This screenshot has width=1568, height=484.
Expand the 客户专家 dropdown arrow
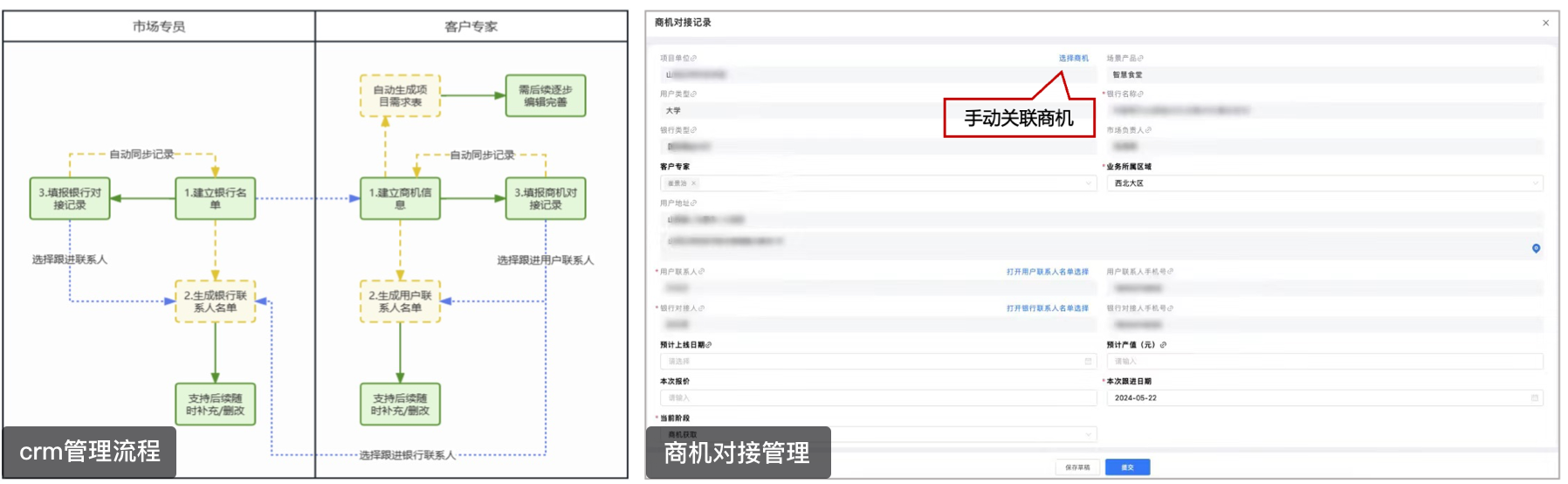coord(1088,183)
